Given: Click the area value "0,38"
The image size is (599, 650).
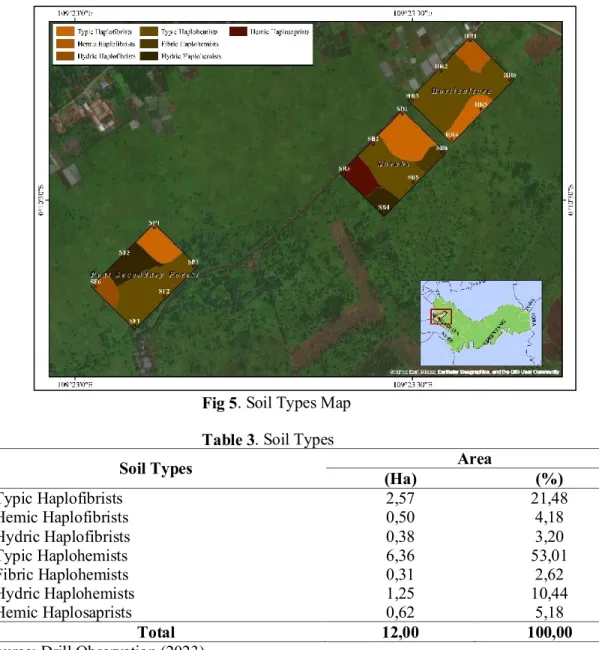Looking at the screenshot, I should 400,536.
